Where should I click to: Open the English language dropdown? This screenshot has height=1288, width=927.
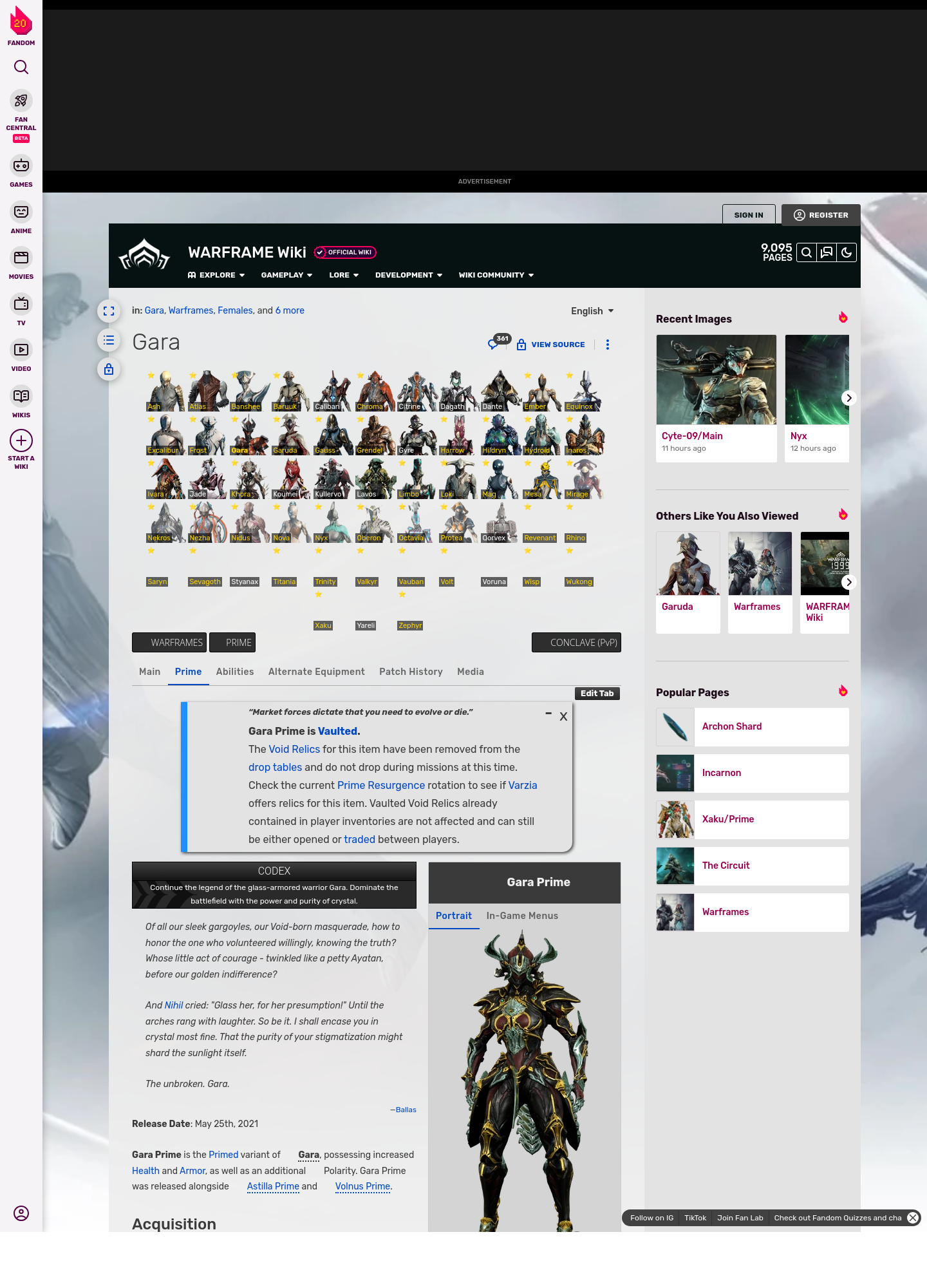pyautogui.click(x=592, y=311)
